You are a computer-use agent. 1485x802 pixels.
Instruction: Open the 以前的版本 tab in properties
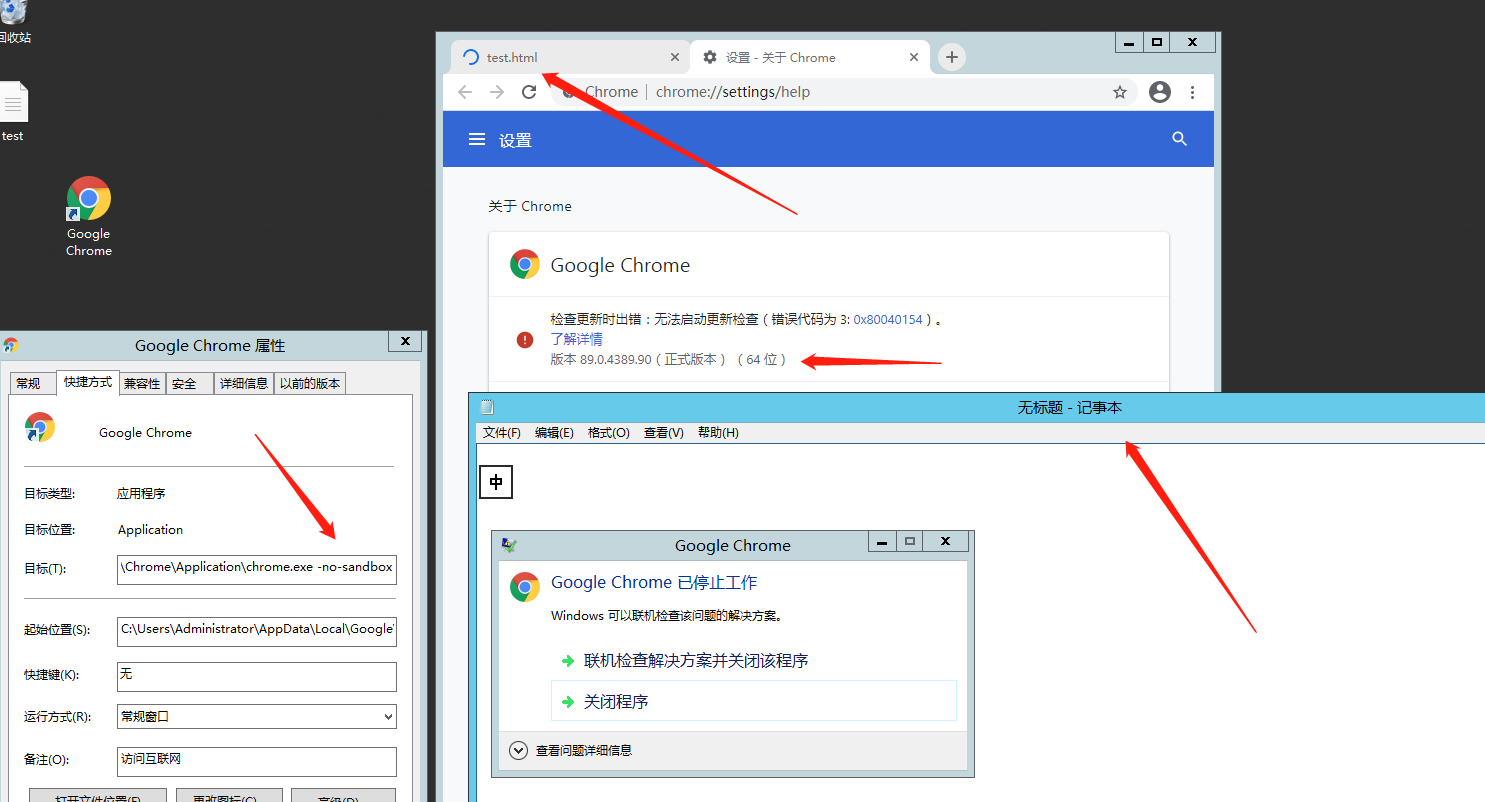click(310, 383)
